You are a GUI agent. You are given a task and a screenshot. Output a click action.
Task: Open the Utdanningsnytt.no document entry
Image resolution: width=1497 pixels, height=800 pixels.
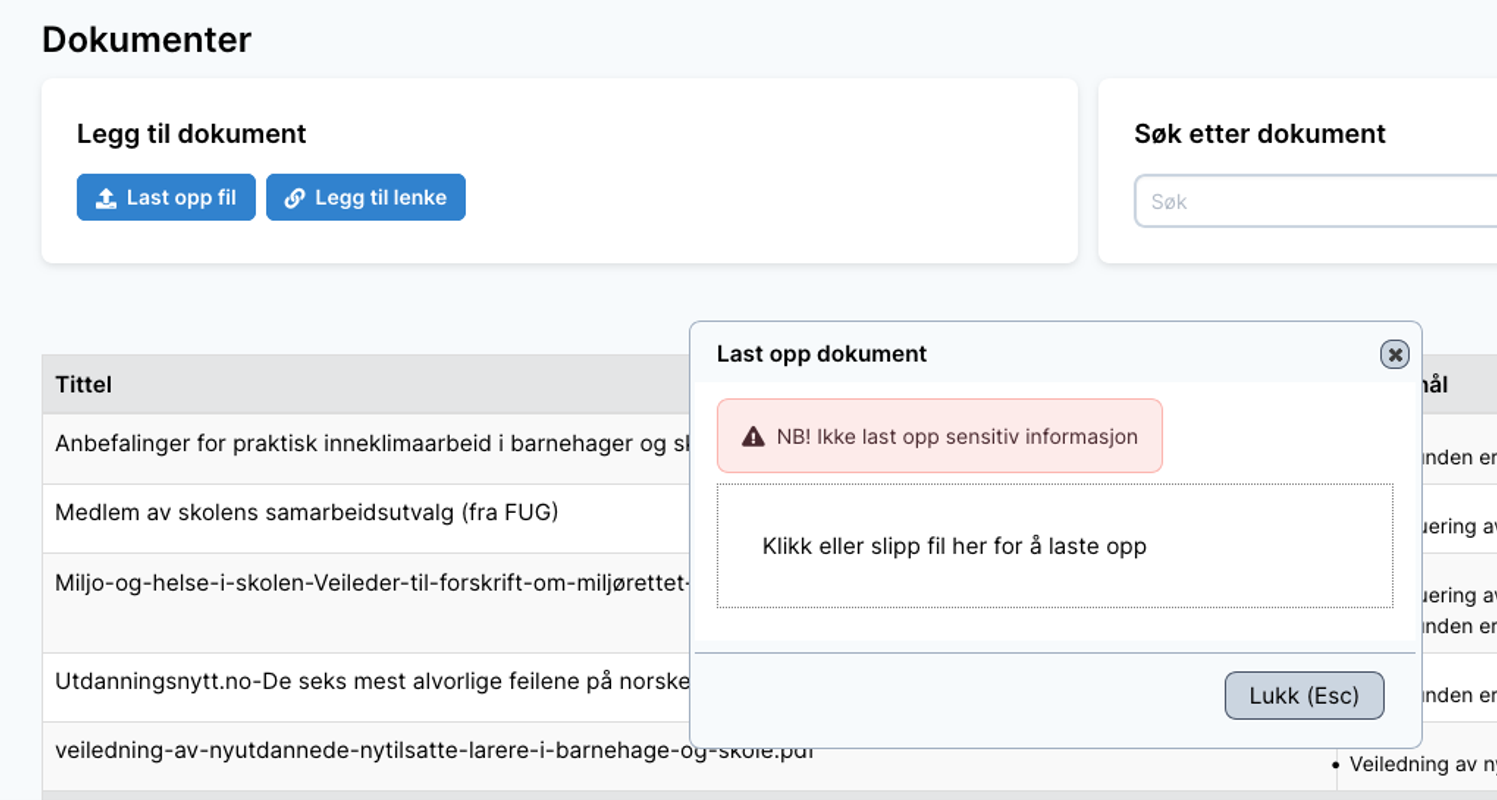pos(370,681)
